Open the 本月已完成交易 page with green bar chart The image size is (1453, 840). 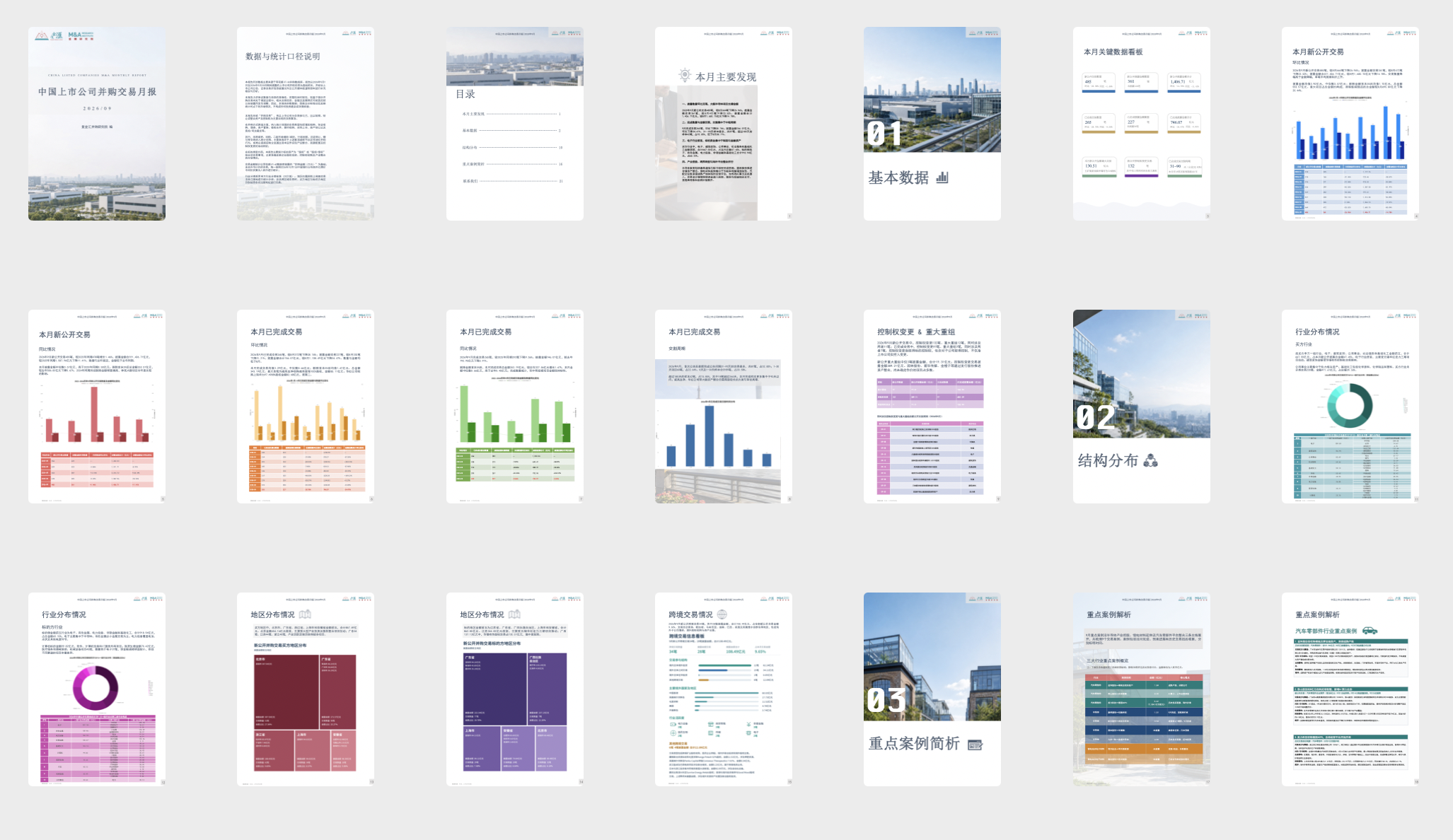[x=515, y=407]
